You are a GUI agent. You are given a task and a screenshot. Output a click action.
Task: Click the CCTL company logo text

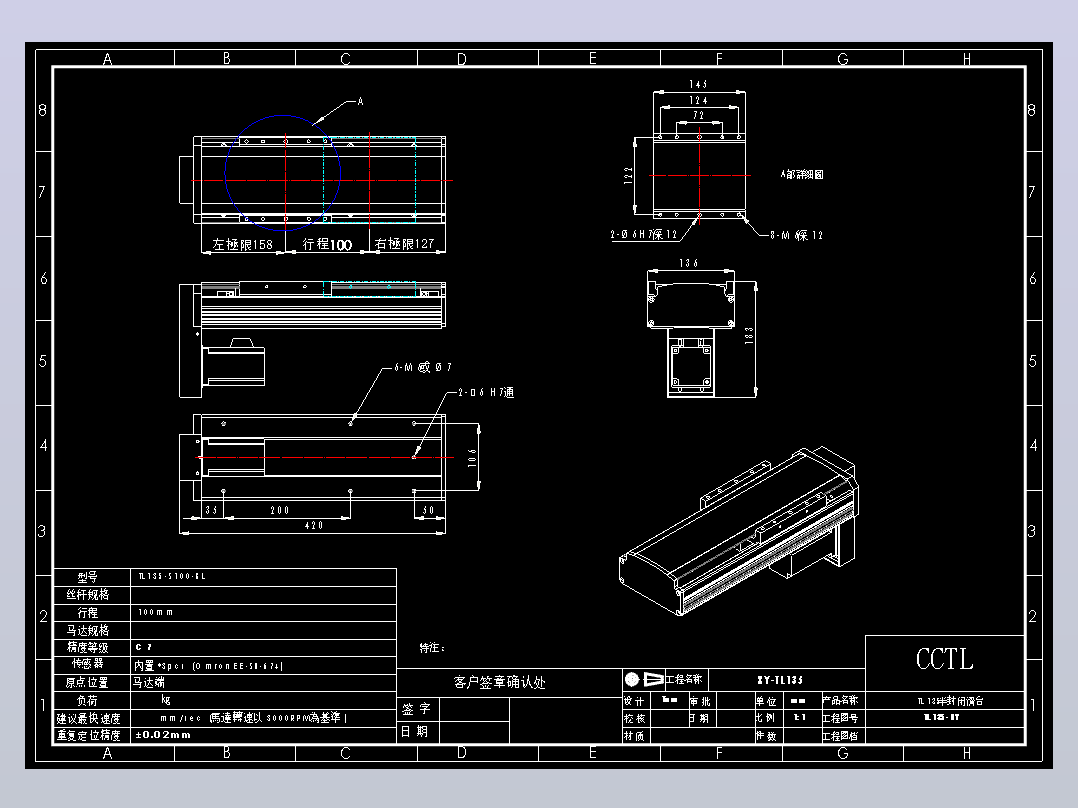[x=945, y=659]
